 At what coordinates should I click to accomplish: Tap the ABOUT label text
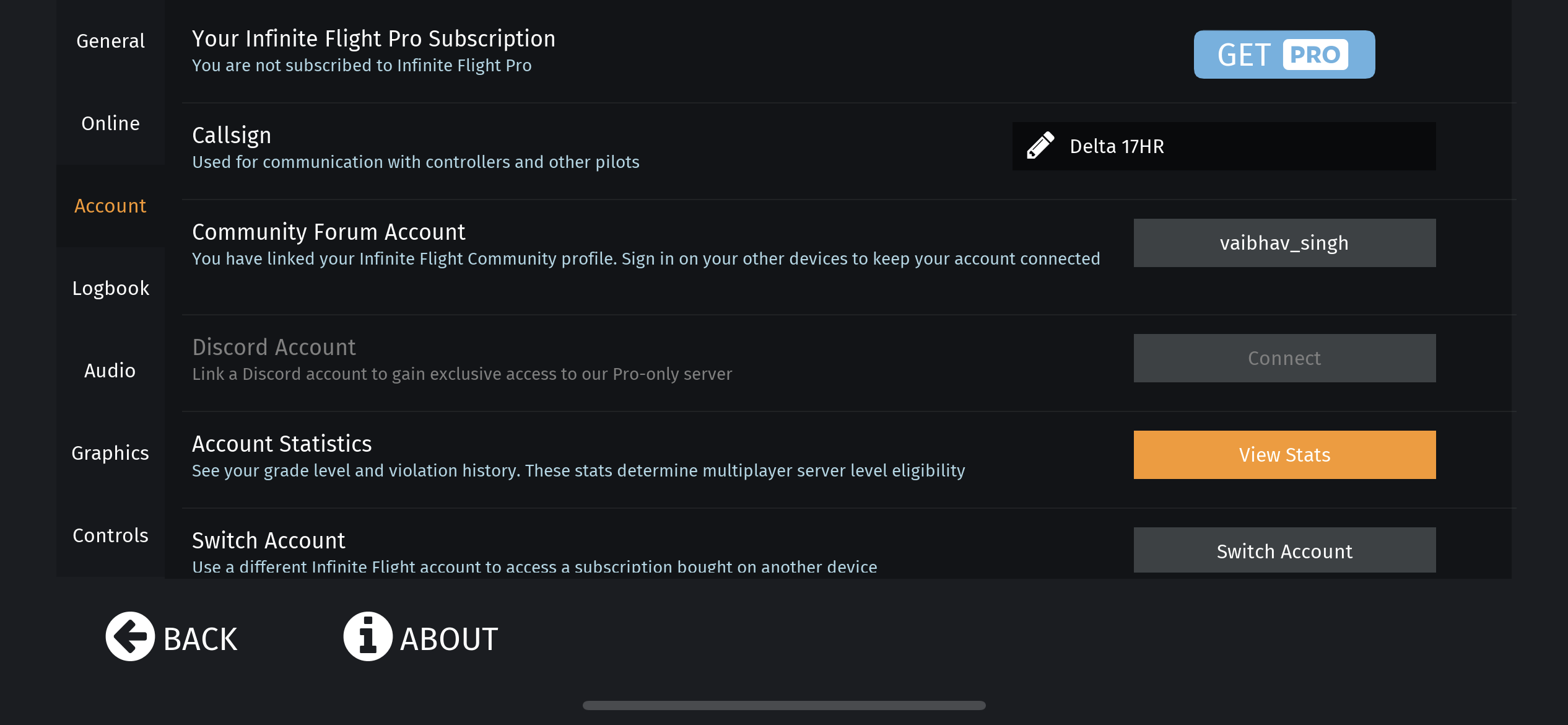point(449,638)
